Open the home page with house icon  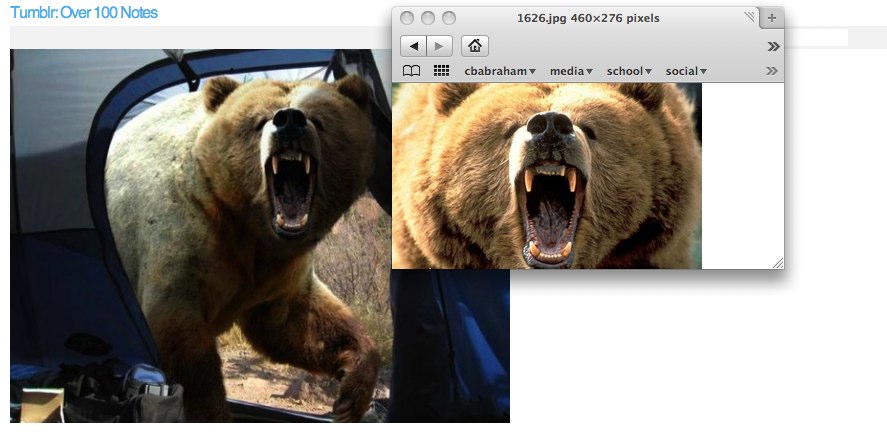pyautogui.click(x=475, y=46)
